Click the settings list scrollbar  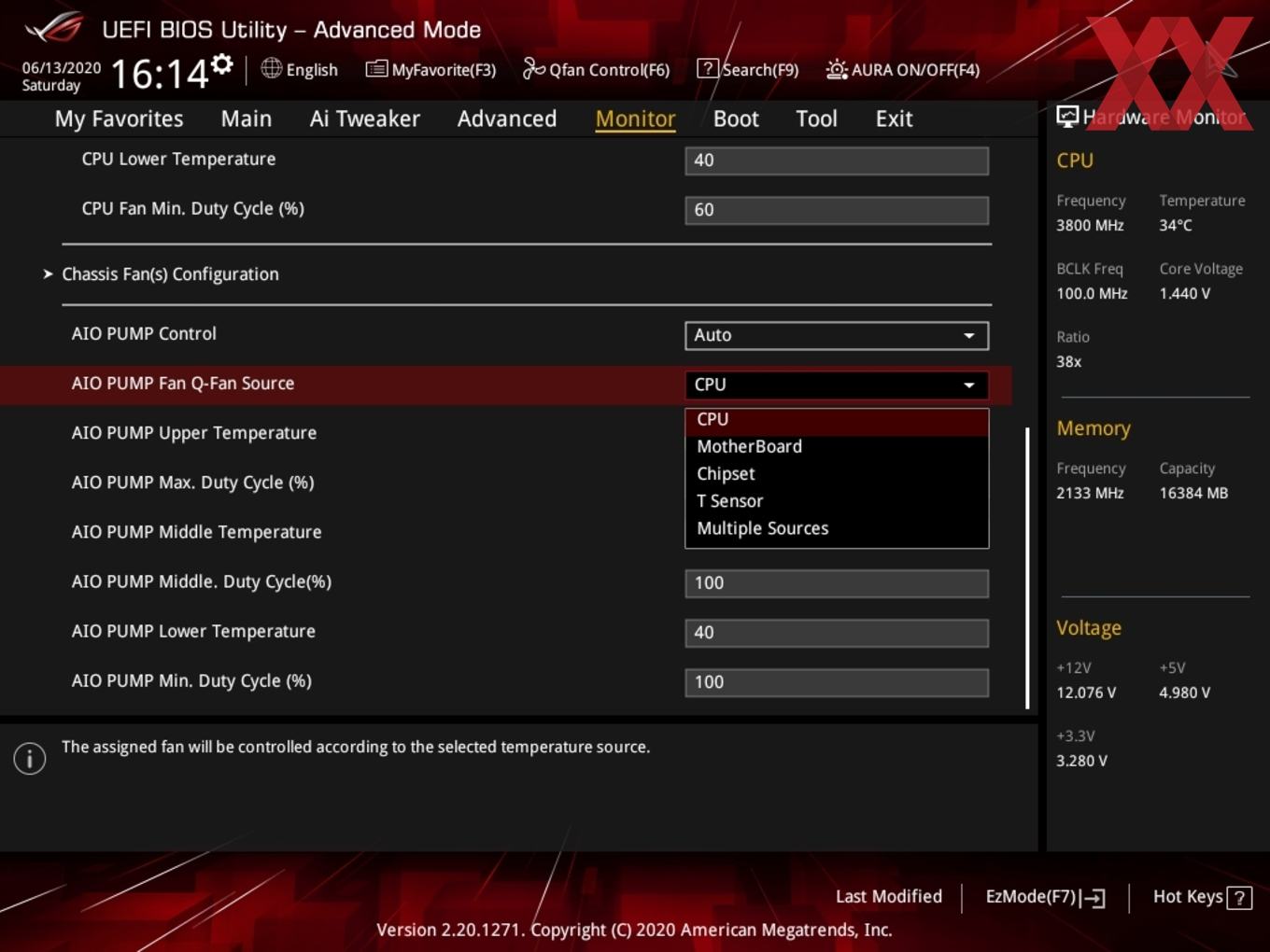click(x=1027, y=567)
